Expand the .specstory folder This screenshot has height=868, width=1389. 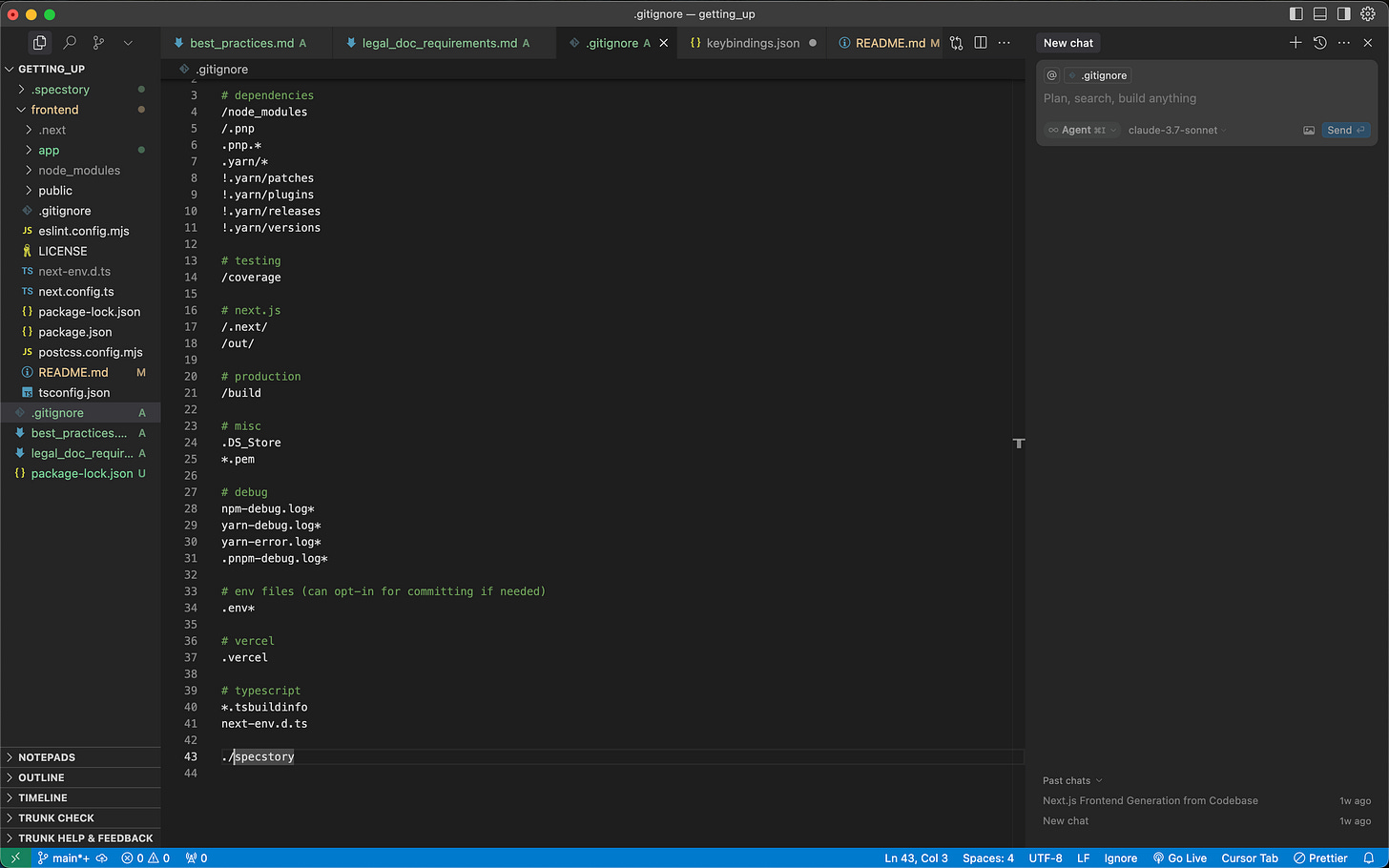80,90
